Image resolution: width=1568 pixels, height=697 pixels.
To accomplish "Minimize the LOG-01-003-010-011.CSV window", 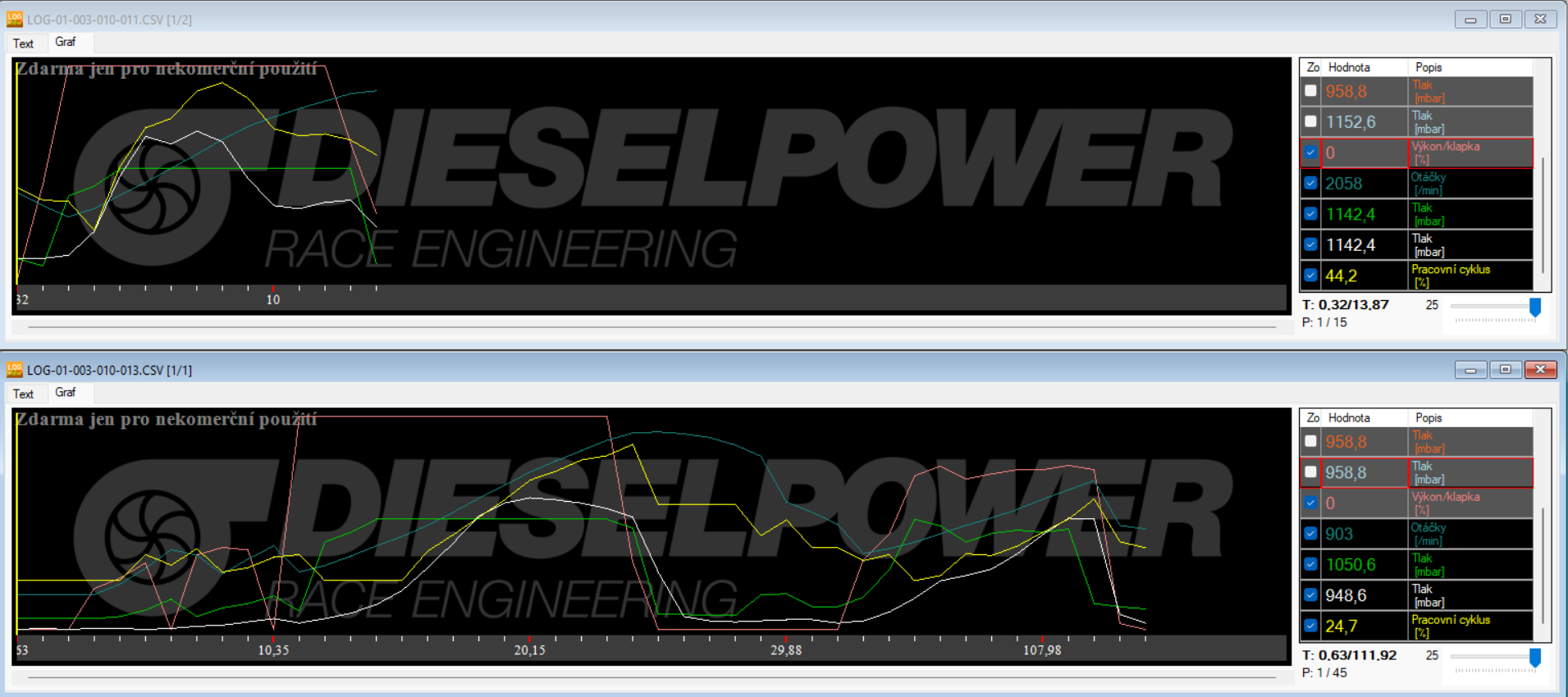I will tap(1470, 19).
